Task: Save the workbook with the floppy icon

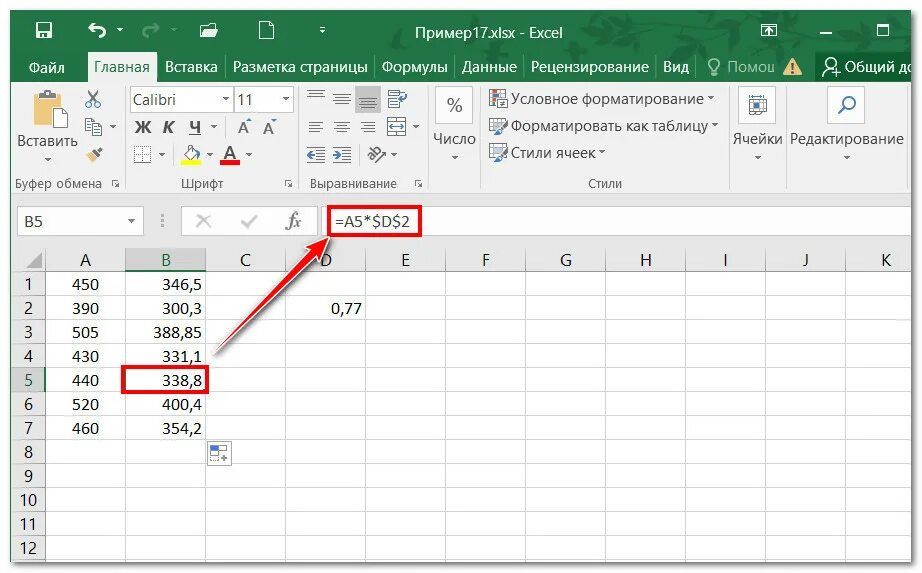Action: (x=44, y=30)
